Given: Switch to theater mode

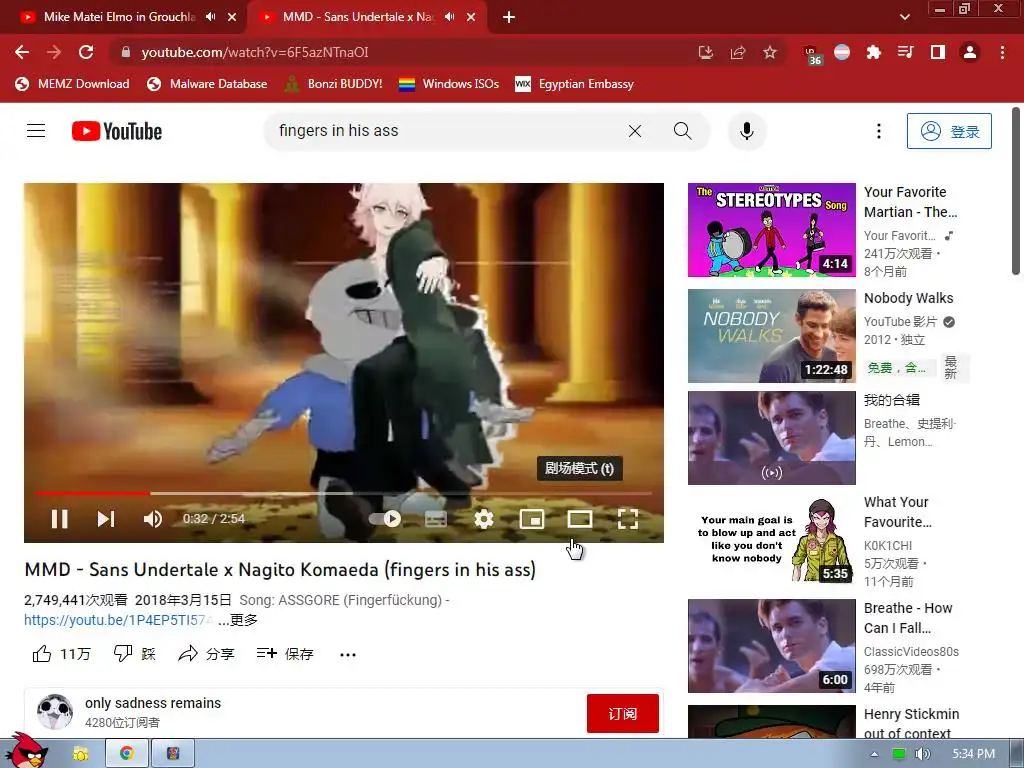Looking at the screenshot, I should pos(579,519).
